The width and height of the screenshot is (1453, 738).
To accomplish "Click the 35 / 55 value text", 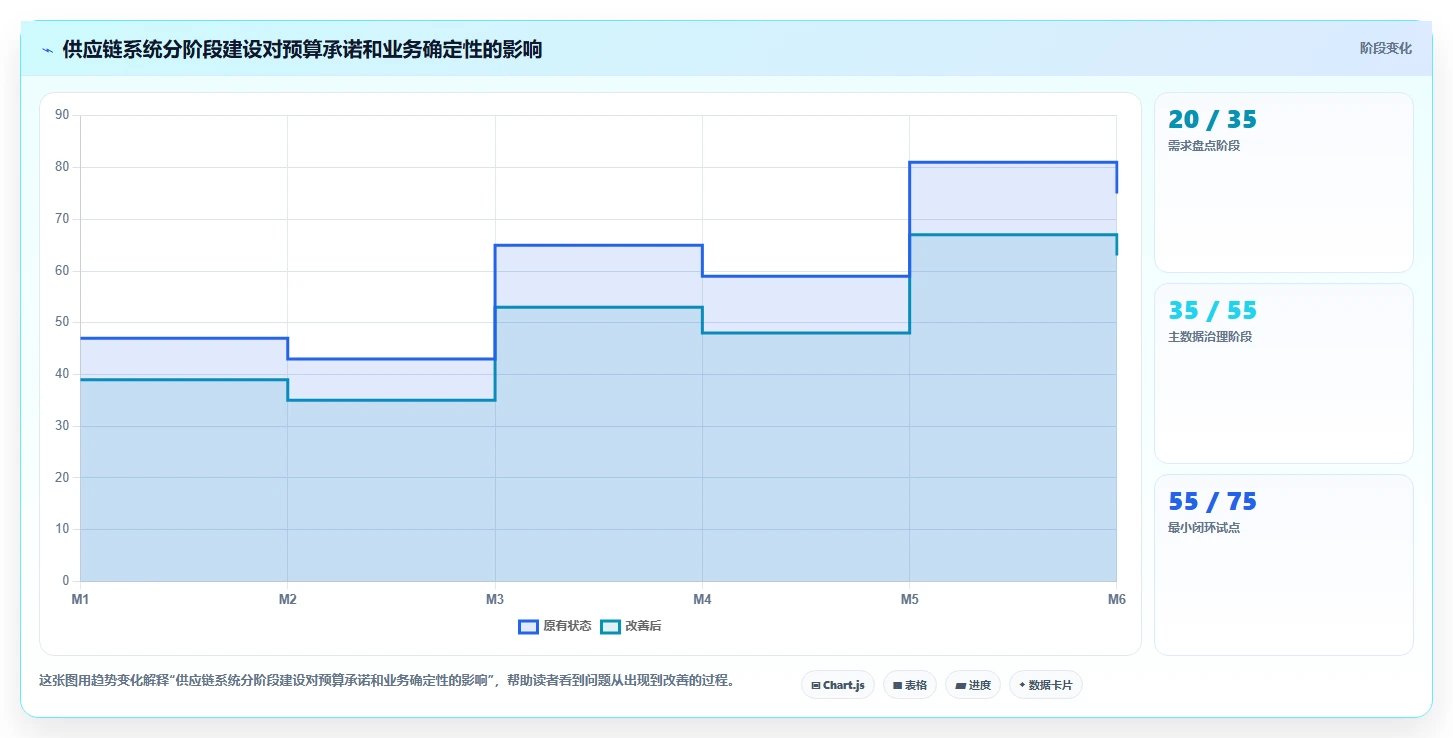I will point(1212,311).
